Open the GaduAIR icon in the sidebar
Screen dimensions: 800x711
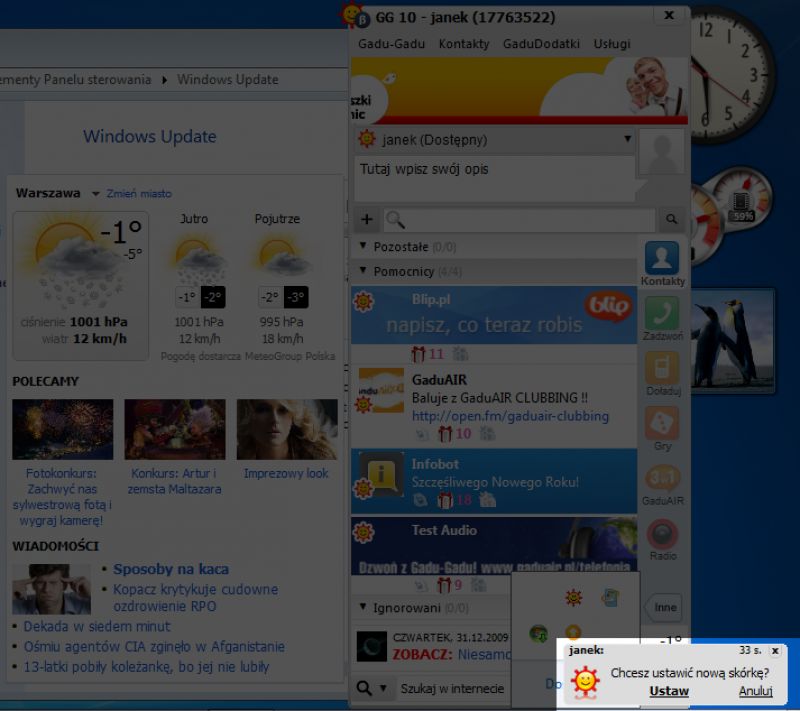[x=662, y=478]
